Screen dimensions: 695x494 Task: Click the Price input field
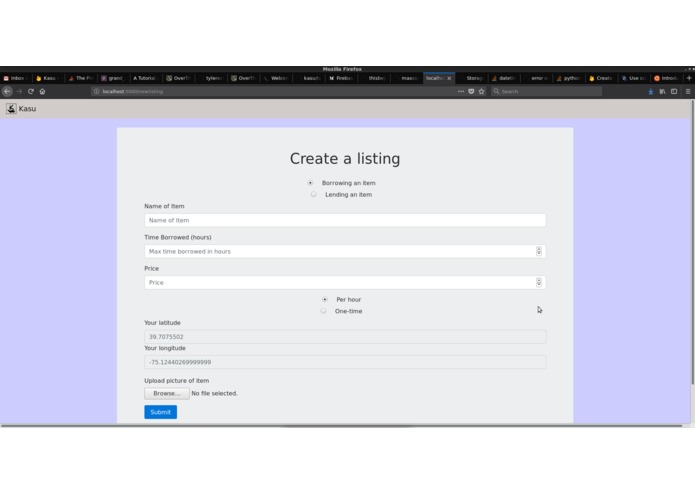pyautogui.click(x=345, y=282)
